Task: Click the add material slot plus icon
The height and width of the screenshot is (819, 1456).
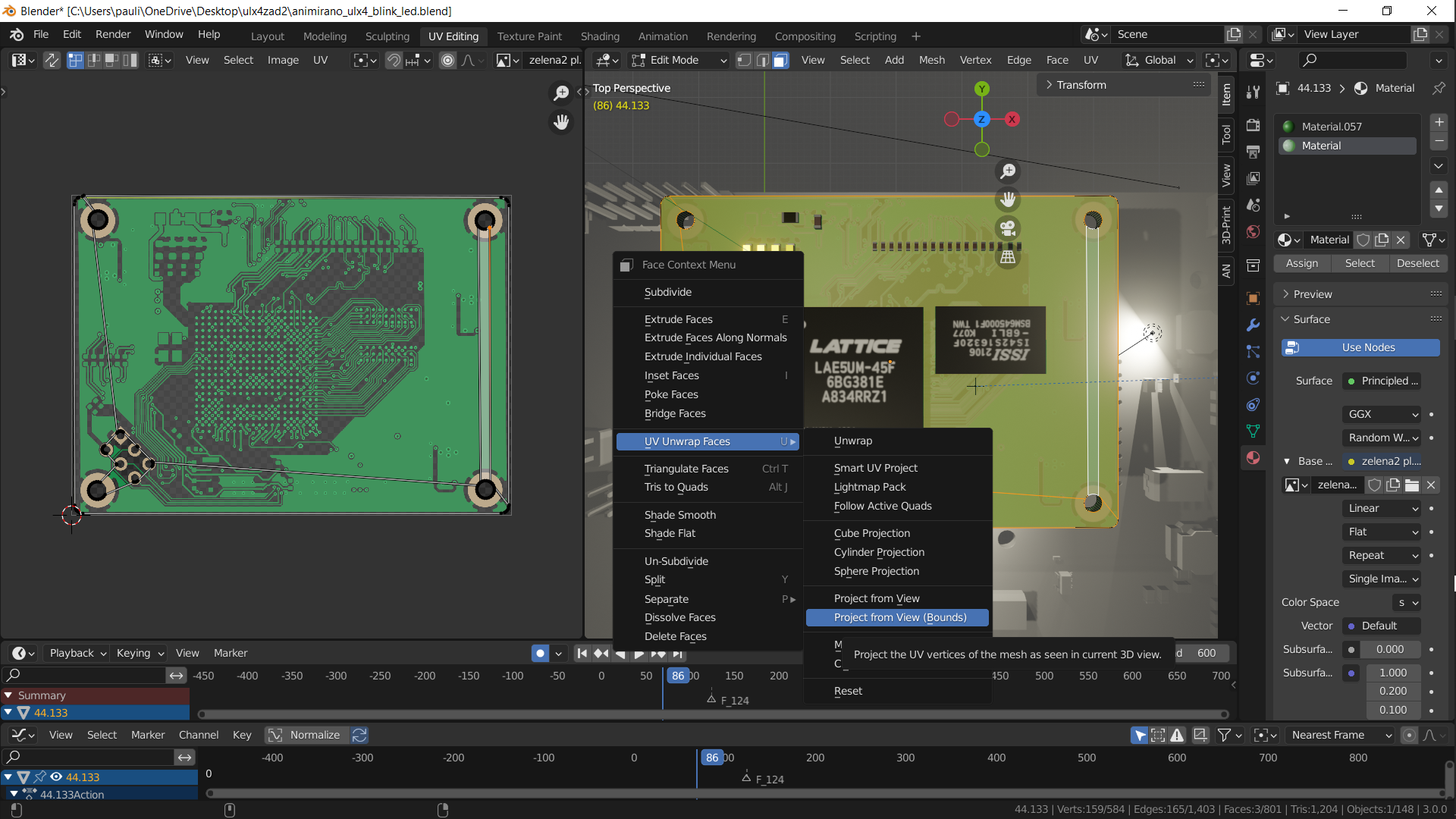Action: coord(1439,122)
